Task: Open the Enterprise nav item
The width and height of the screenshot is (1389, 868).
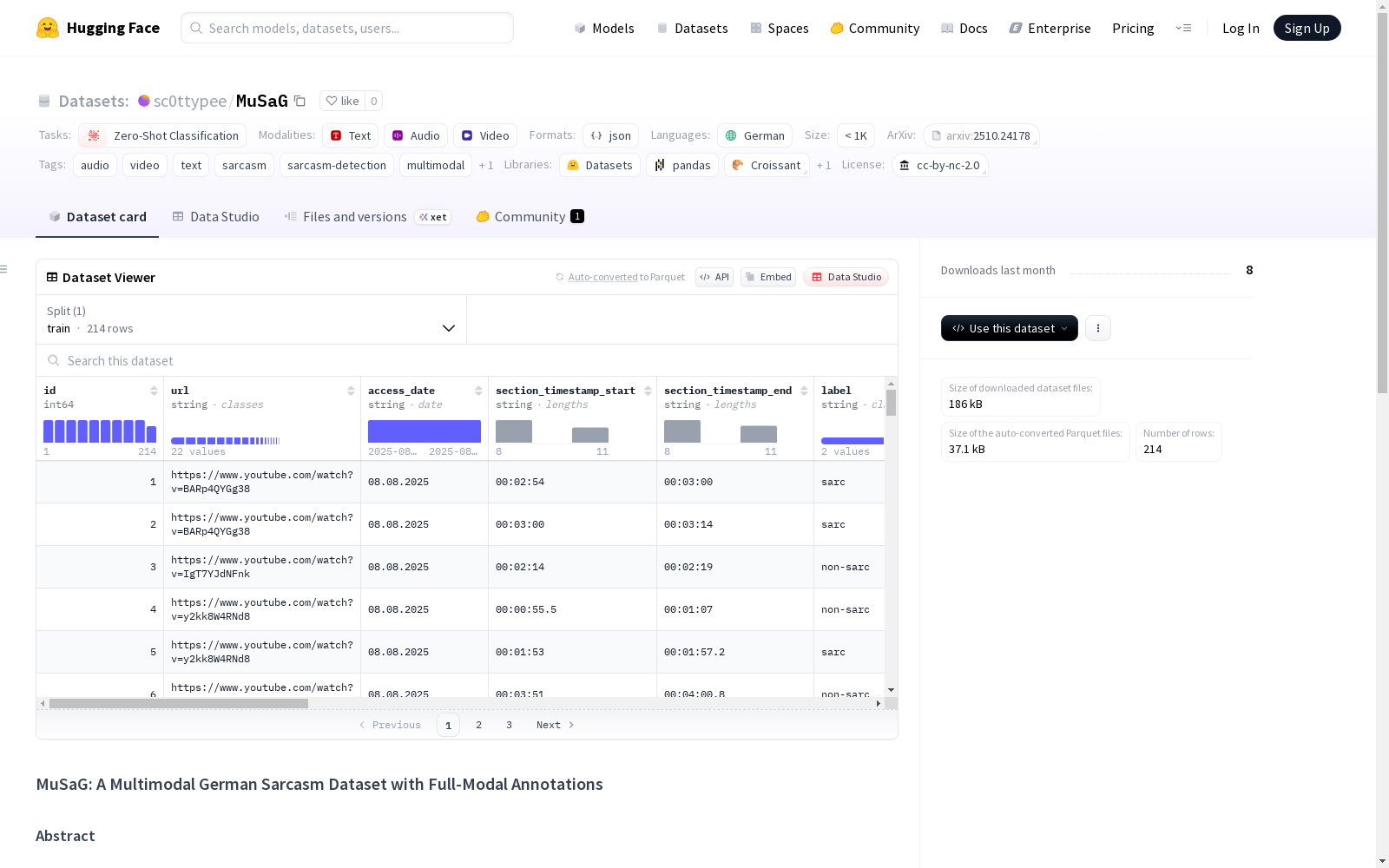Action: pos(1050,28)
